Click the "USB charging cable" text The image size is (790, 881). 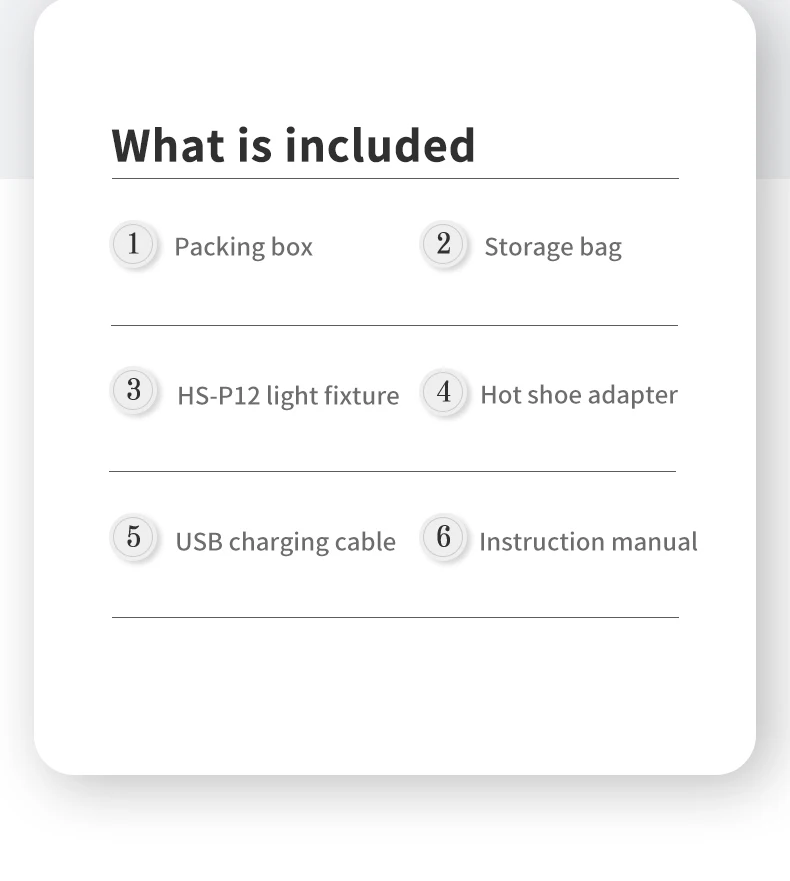pos(285,542)
